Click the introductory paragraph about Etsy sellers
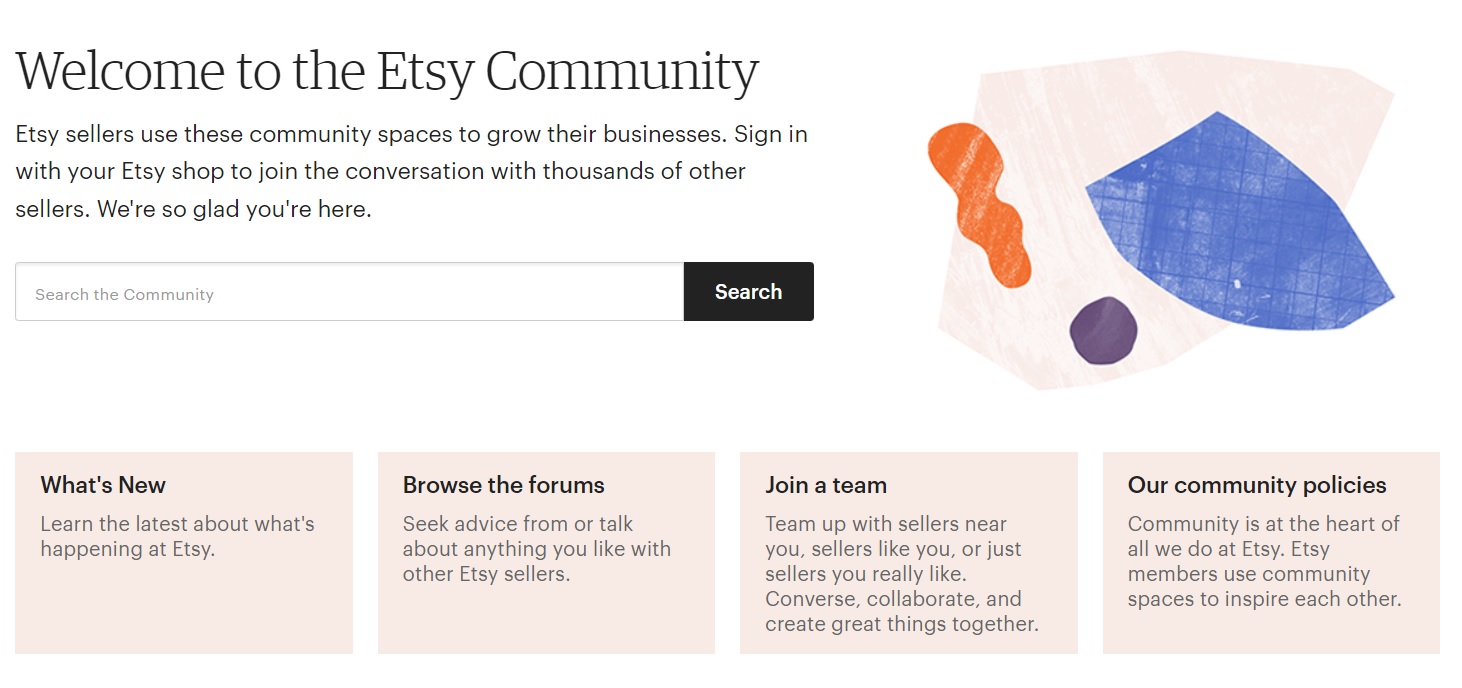This screenshot has width=1462, height=688. pos(412,170)
